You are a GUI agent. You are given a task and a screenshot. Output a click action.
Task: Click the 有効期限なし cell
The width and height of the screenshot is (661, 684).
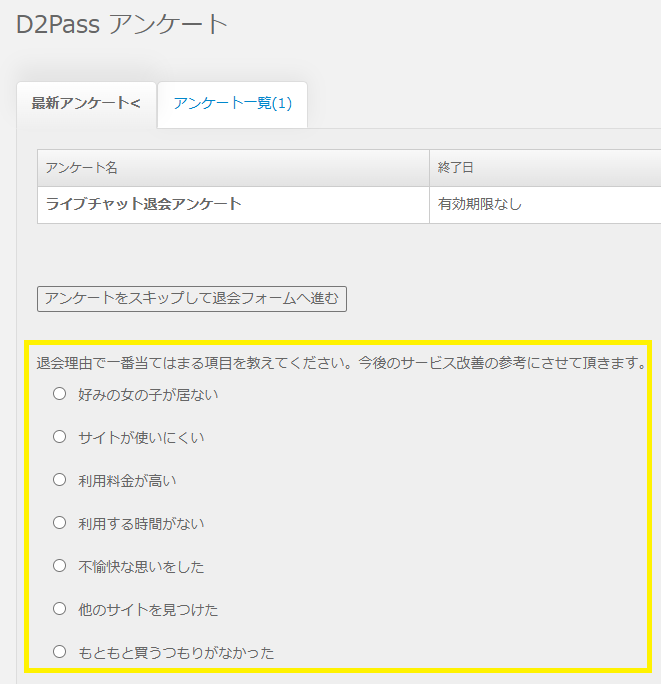[545, 205]
